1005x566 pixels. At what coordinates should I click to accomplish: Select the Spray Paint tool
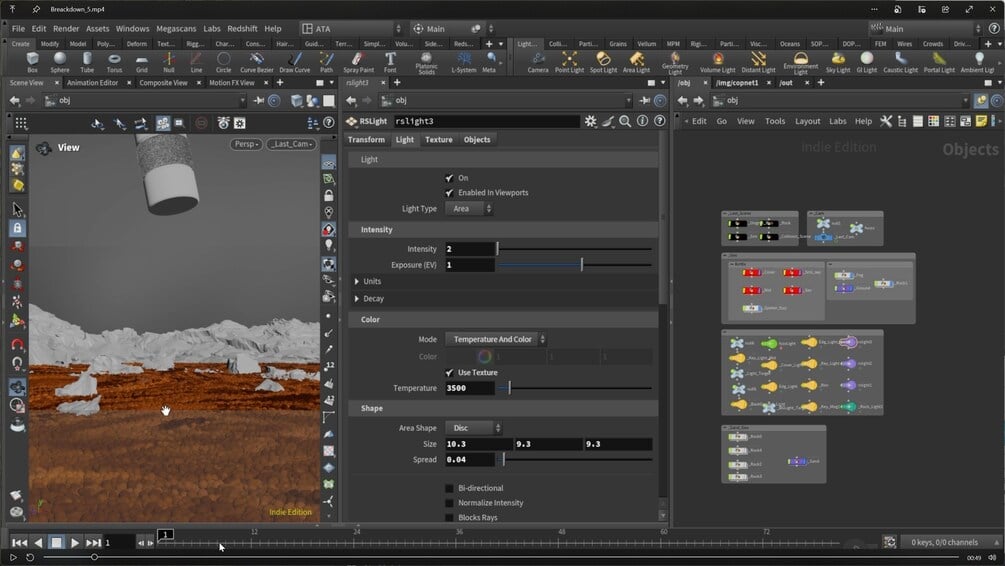click(x=358, y=62)
